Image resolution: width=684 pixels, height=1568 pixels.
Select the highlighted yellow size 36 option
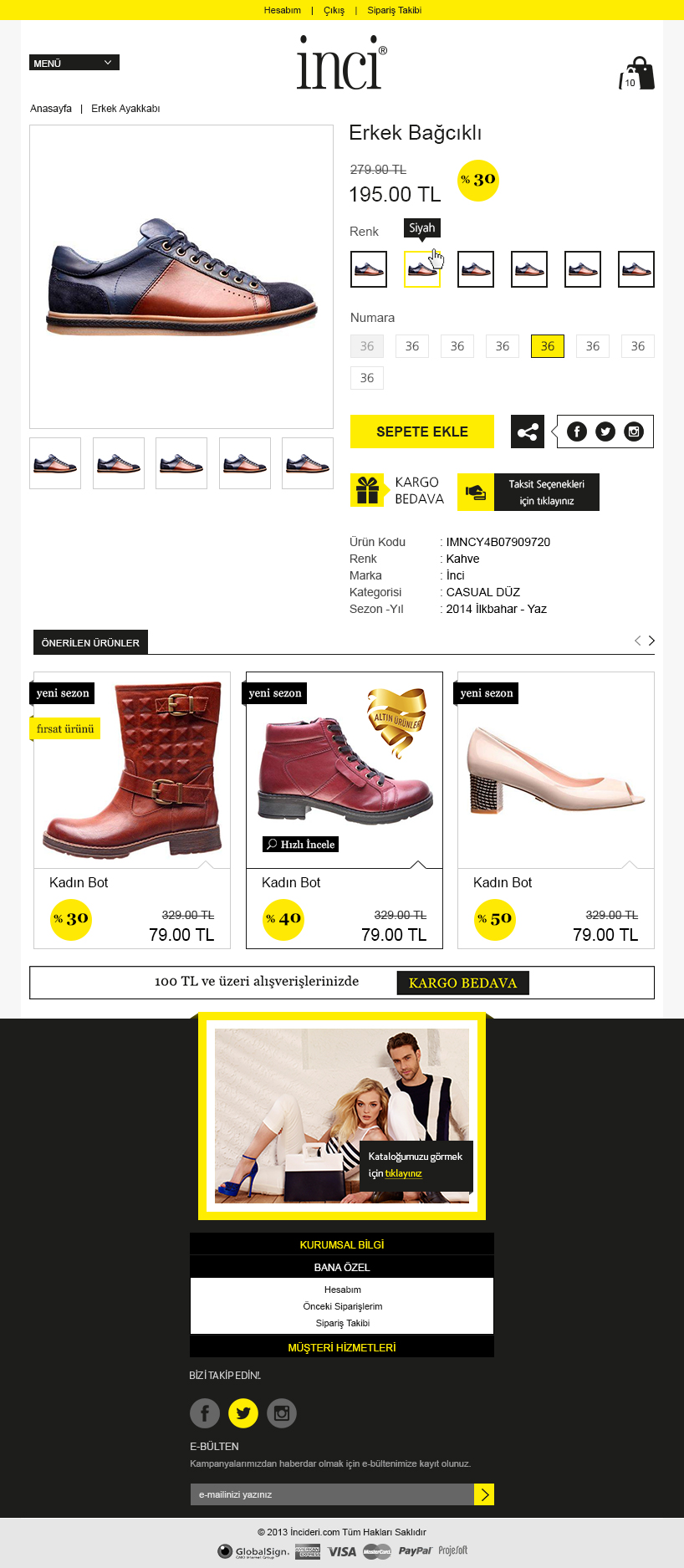point(548,346)
